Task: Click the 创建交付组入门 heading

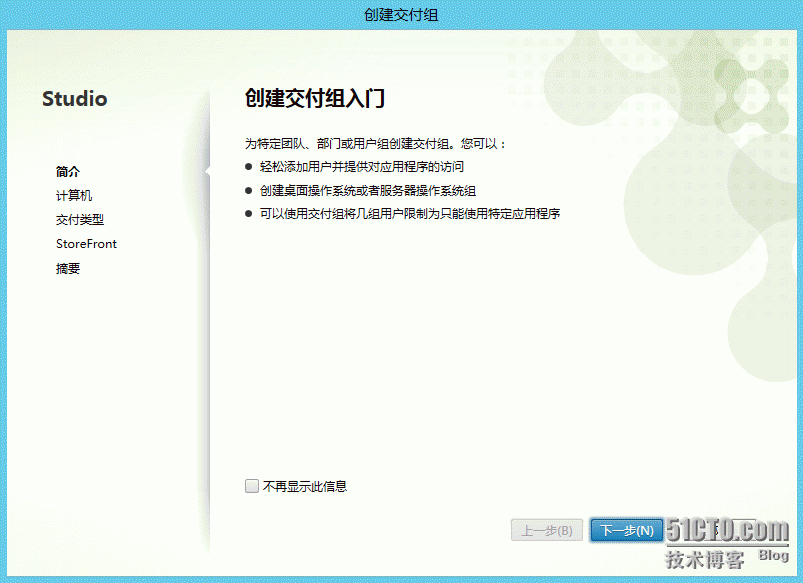Action: pyautogui.click(x=314, y=98)
